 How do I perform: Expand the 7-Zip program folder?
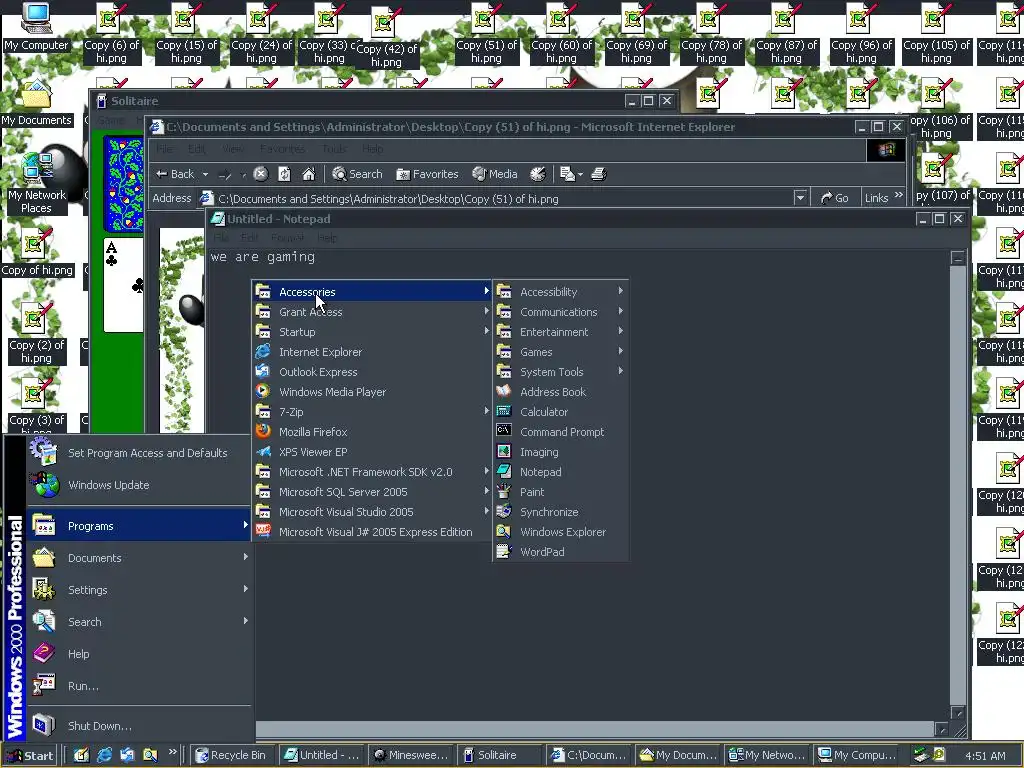point(372,412)
